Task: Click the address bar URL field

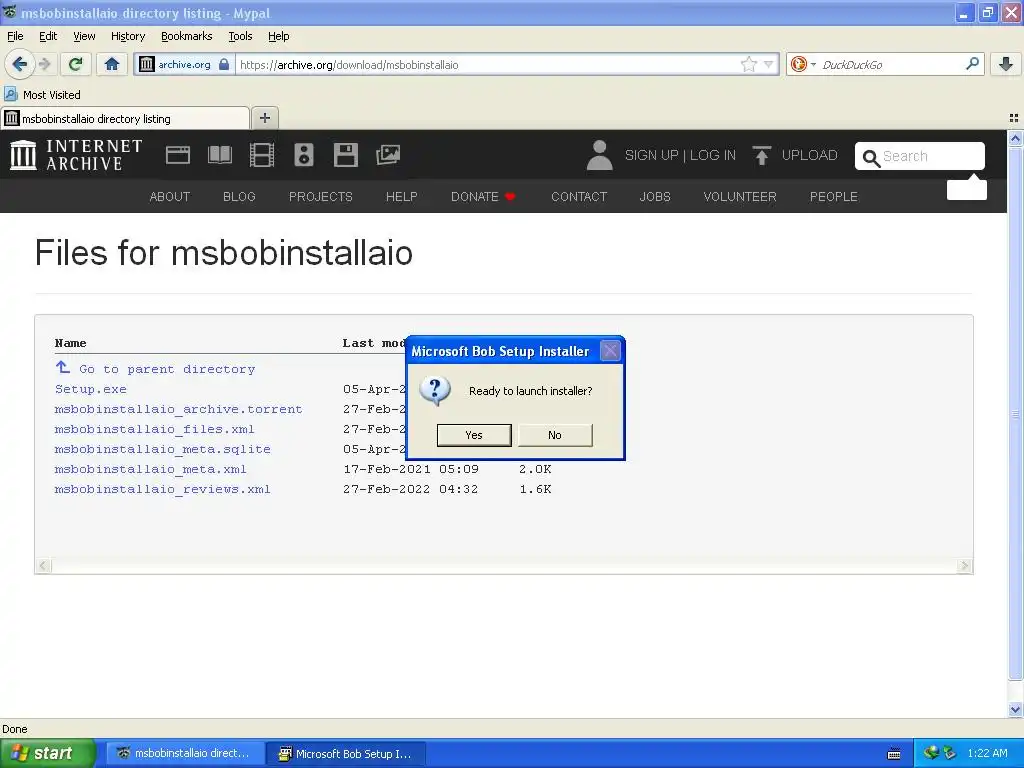Action: (x=487, y=64)
